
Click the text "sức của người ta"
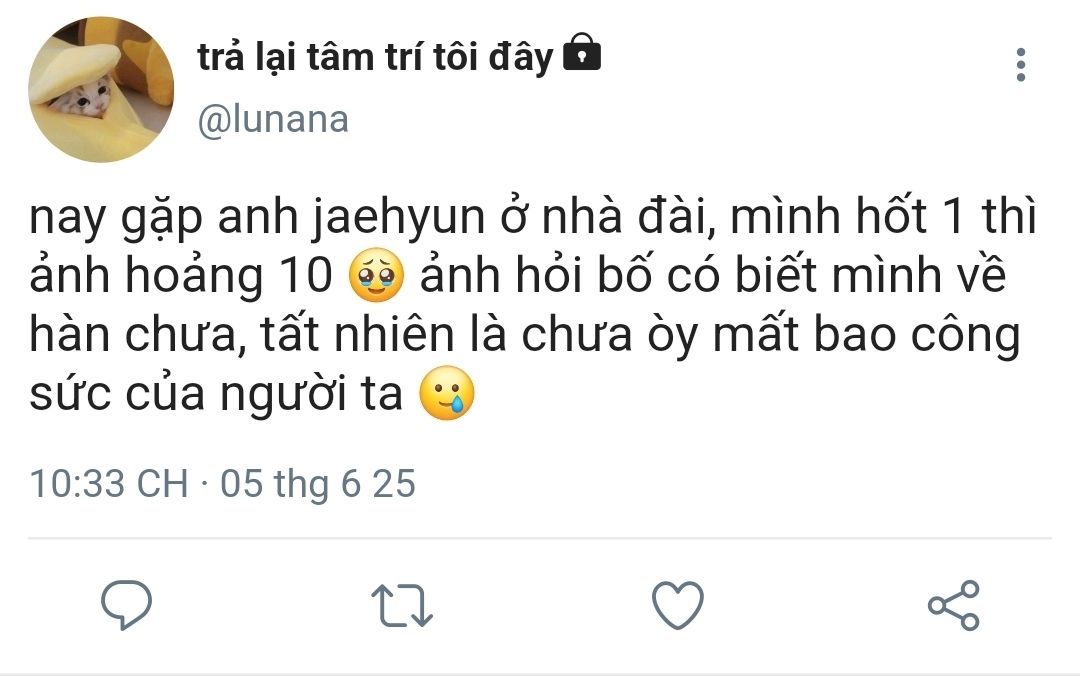216,395
